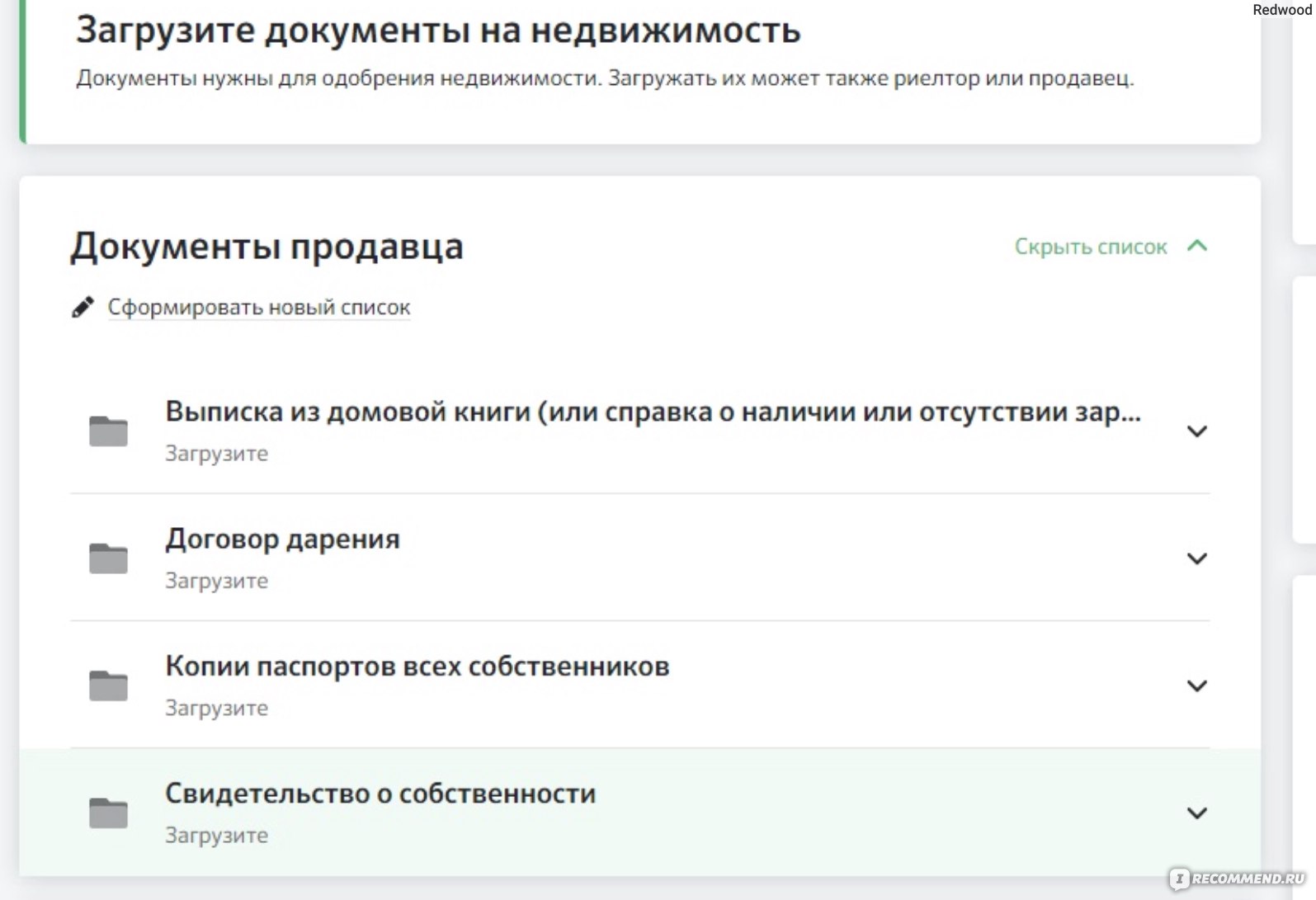Select the Договор дарения title
1316x900 pixels.
[x=282, y=540]
